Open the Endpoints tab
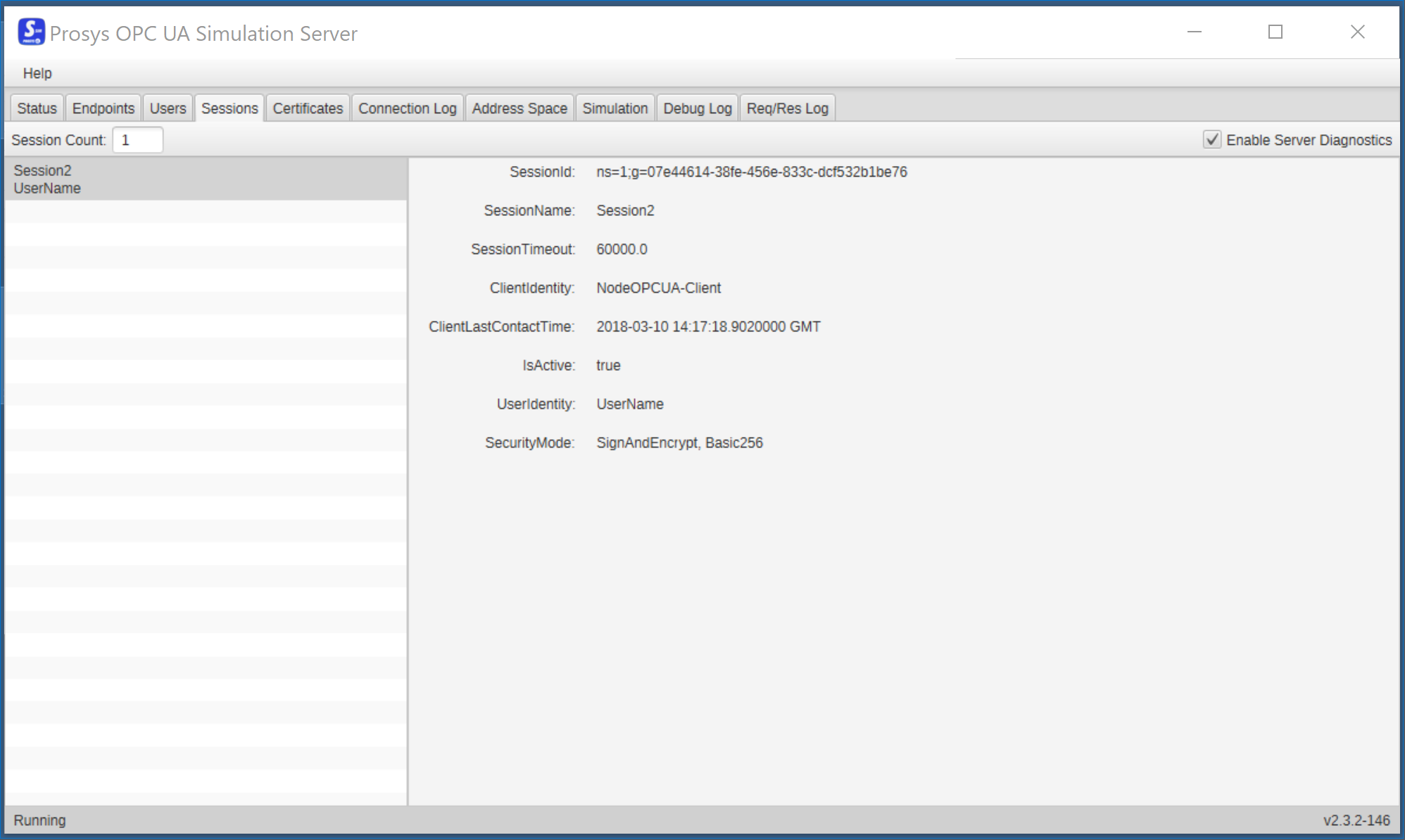The image size is (1405, 840). point(103,108)
